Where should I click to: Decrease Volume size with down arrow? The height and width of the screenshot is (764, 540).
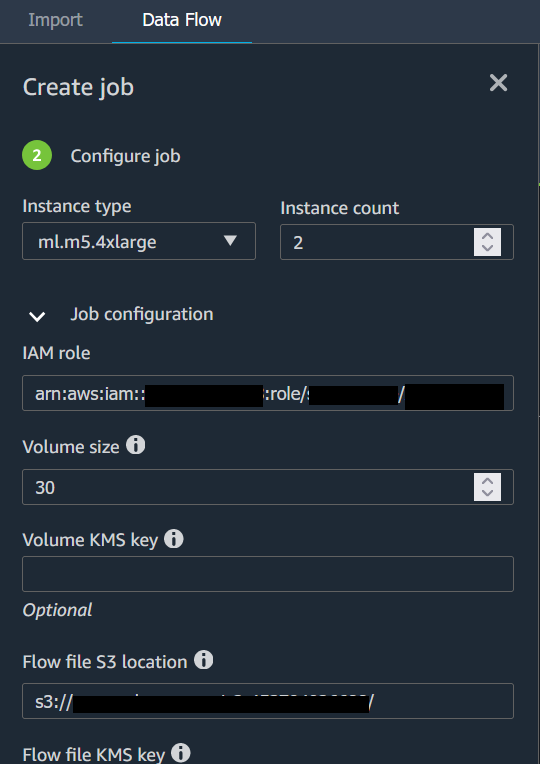487,493
